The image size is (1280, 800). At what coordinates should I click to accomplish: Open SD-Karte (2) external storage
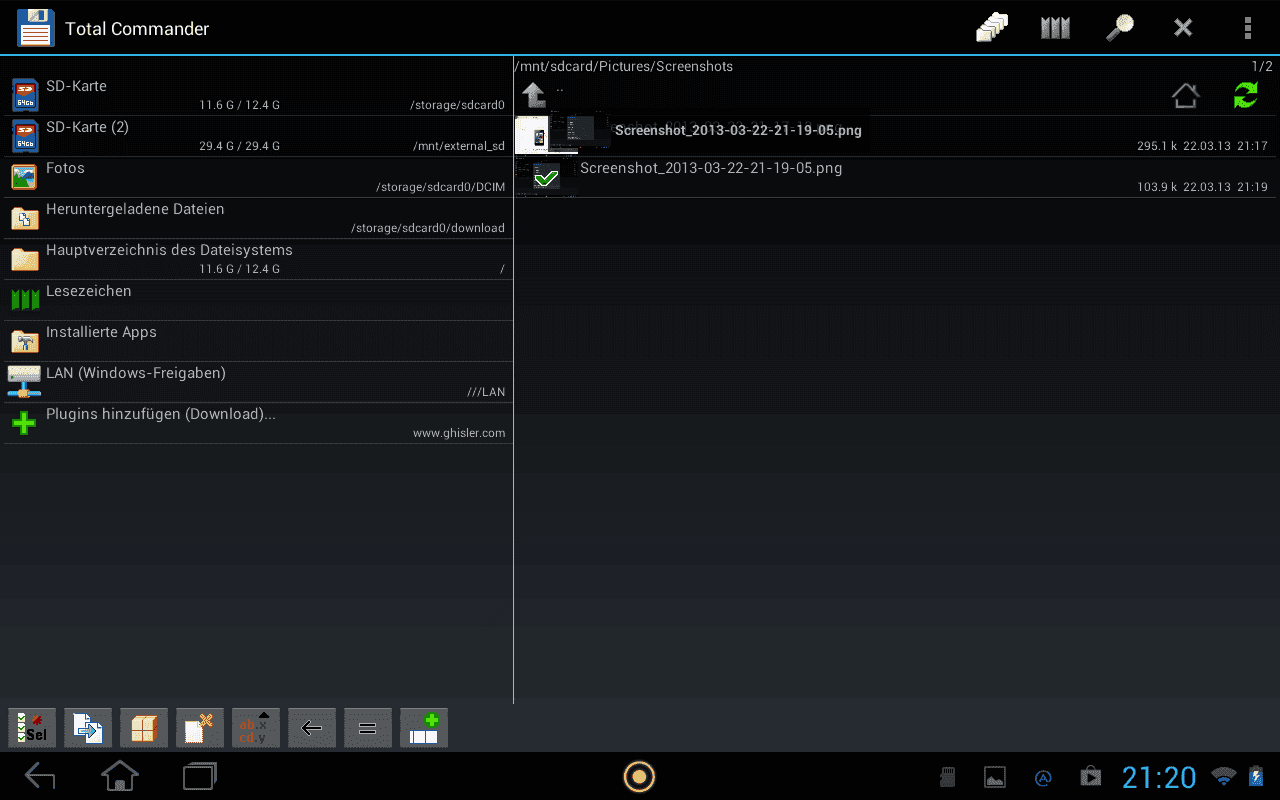(x=258, y=136)
